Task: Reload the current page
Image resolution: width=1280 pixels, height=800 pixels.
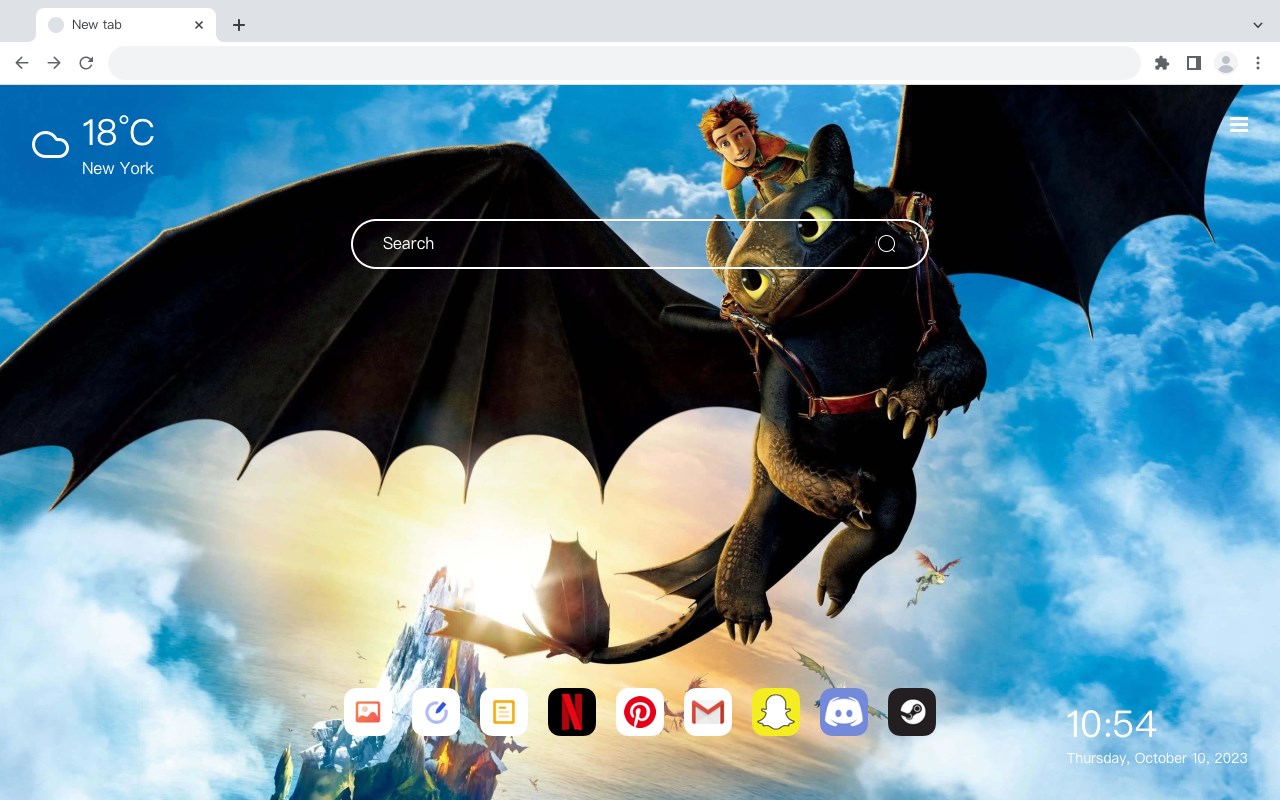Action: 86,63
